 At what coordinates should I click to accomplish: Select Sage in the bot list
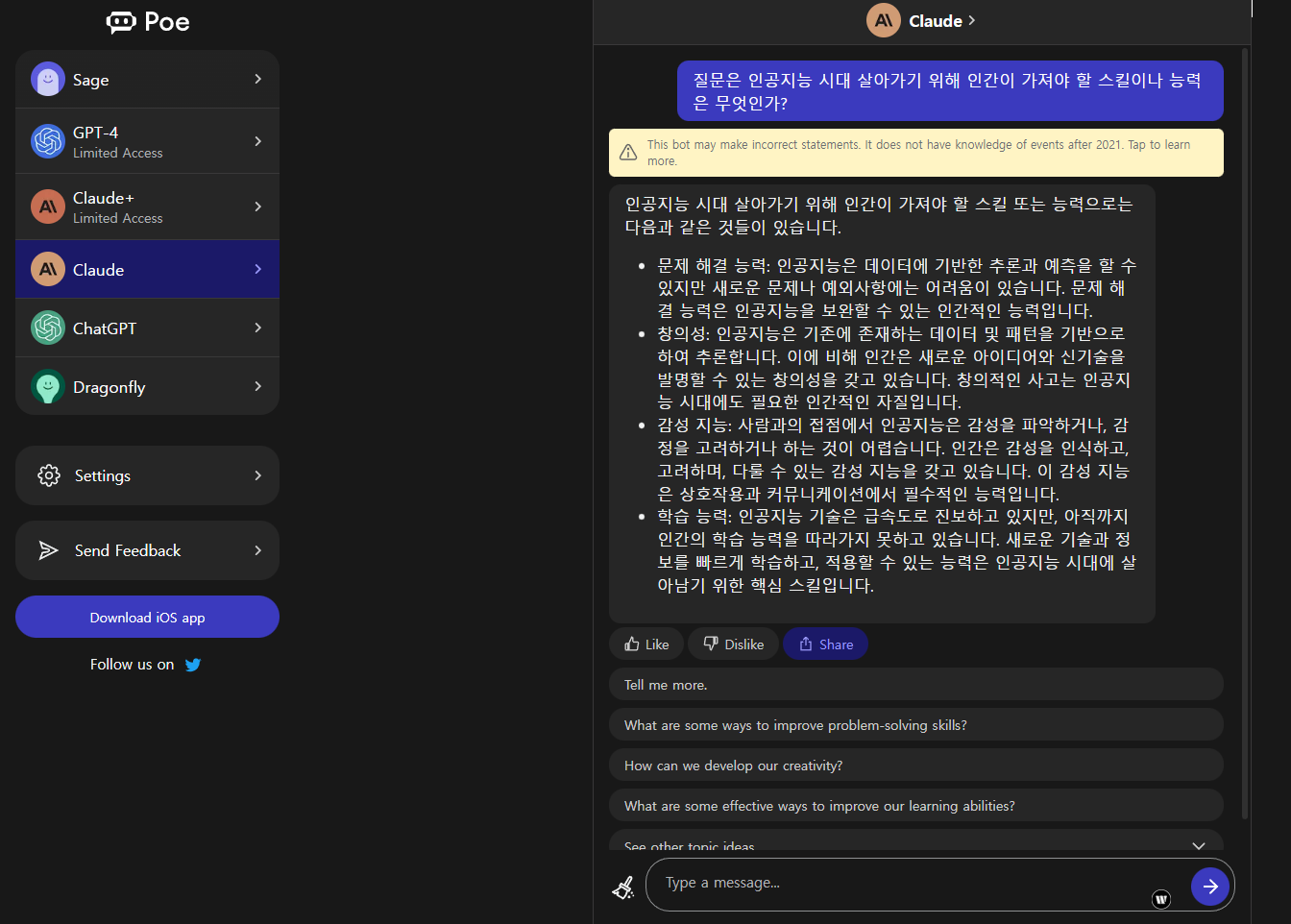click(147, 79)
